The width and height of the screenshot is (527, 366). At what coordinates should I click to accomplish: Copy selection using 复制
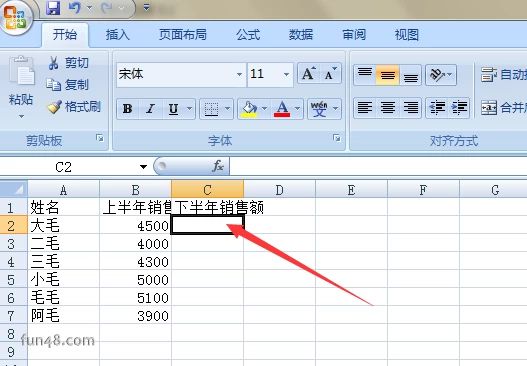pos(68,84)
